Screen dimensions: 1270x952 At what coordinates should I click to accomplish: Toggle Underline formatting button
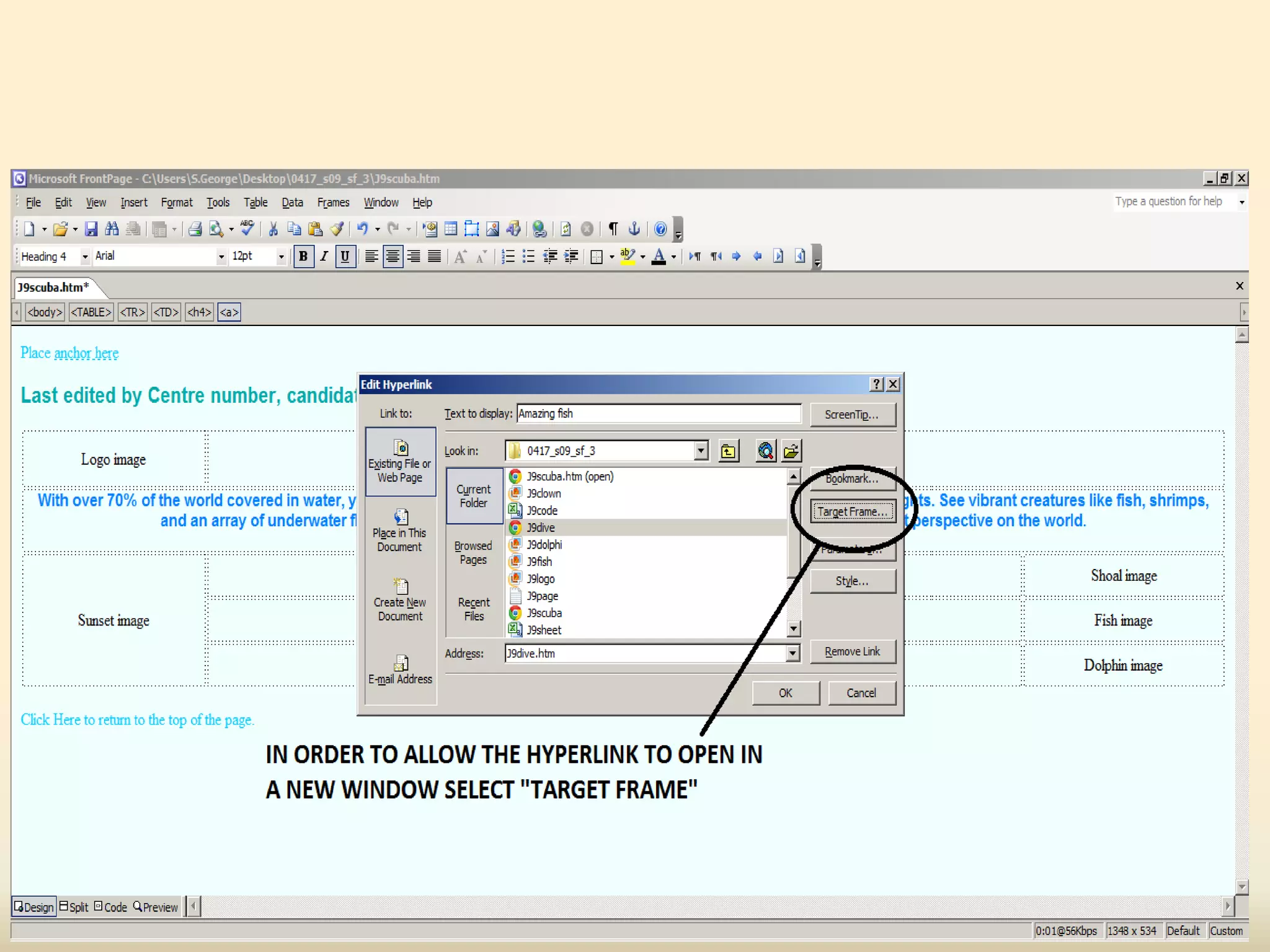tap(345, 257)
